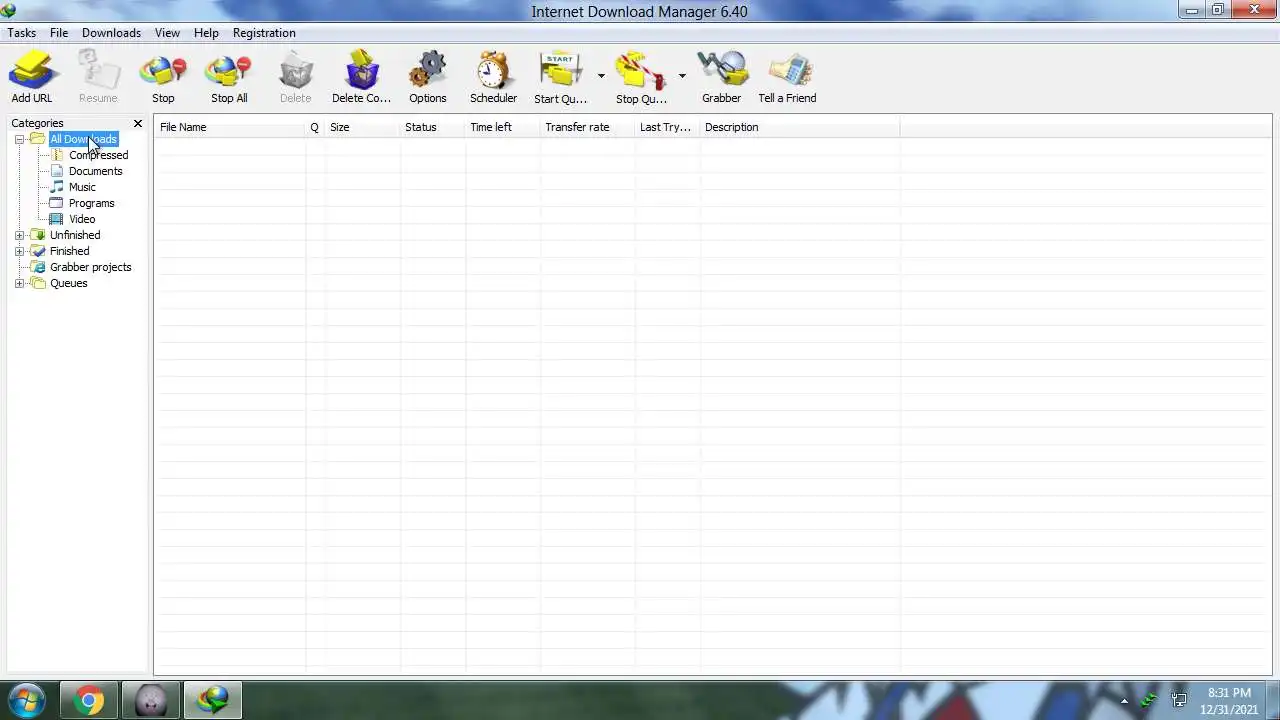The height and width of the screenshot is (720, 1280).
Task: Select the Documents category
Action: coord(95,171)
